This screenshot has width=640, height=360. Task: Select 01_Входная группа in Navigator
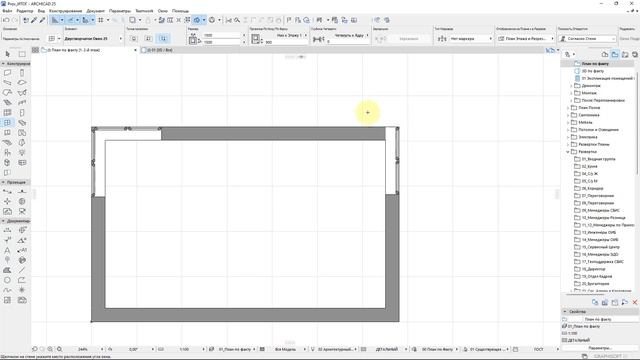(598, 159)
